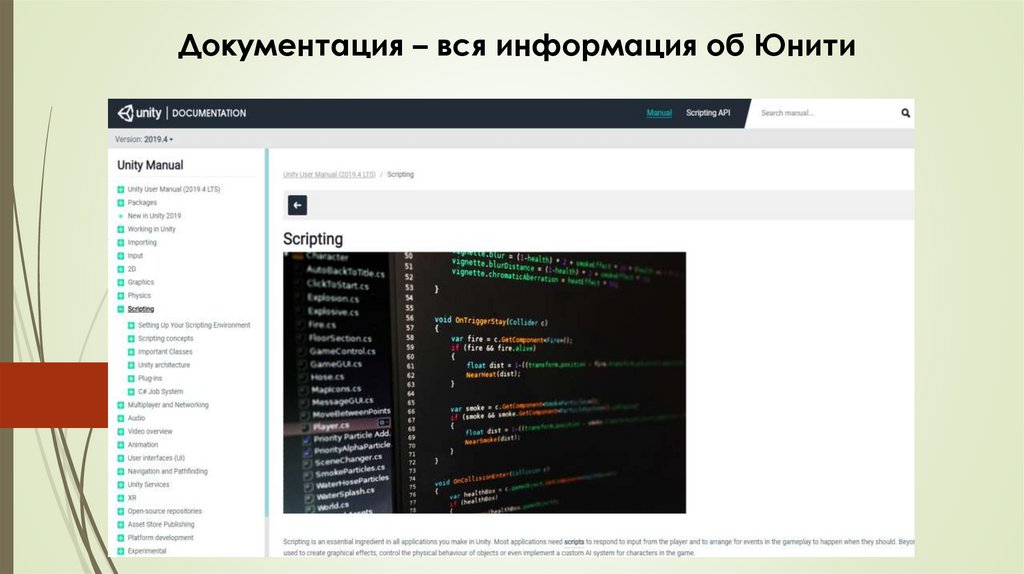The width and height of the screenshot is (1024, 574).
Task: Expand the Audio tree node
Action: [x=121, y=418]
